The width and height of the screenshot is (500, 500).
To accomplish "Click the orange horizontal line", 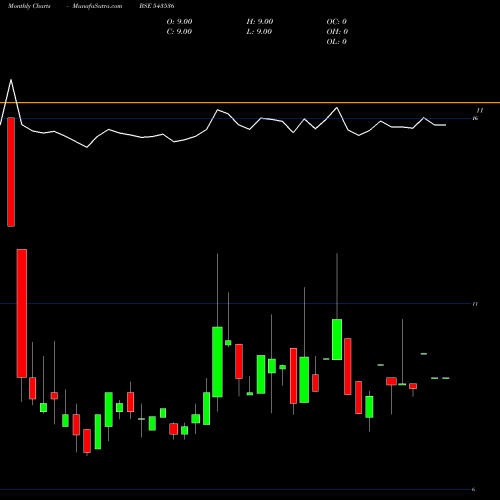I will pyautogui.click(x=250, y=103).
